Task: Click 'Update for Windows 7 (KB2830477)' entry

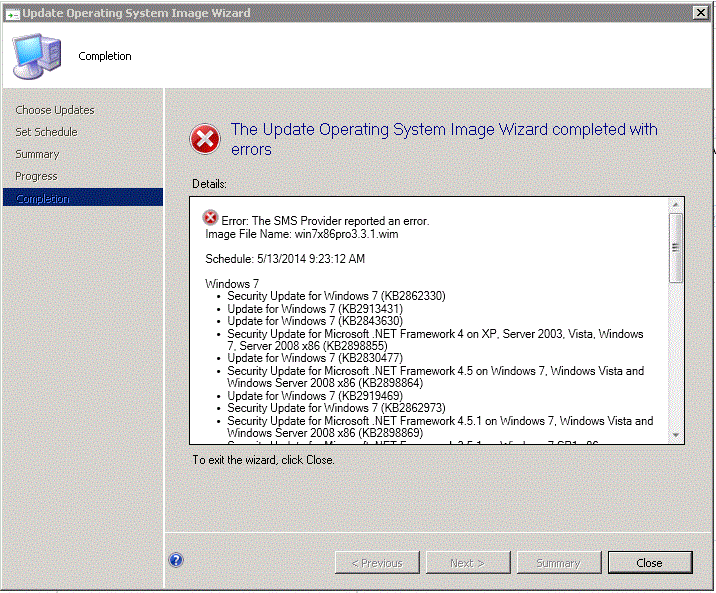Action: pos(315,358)
